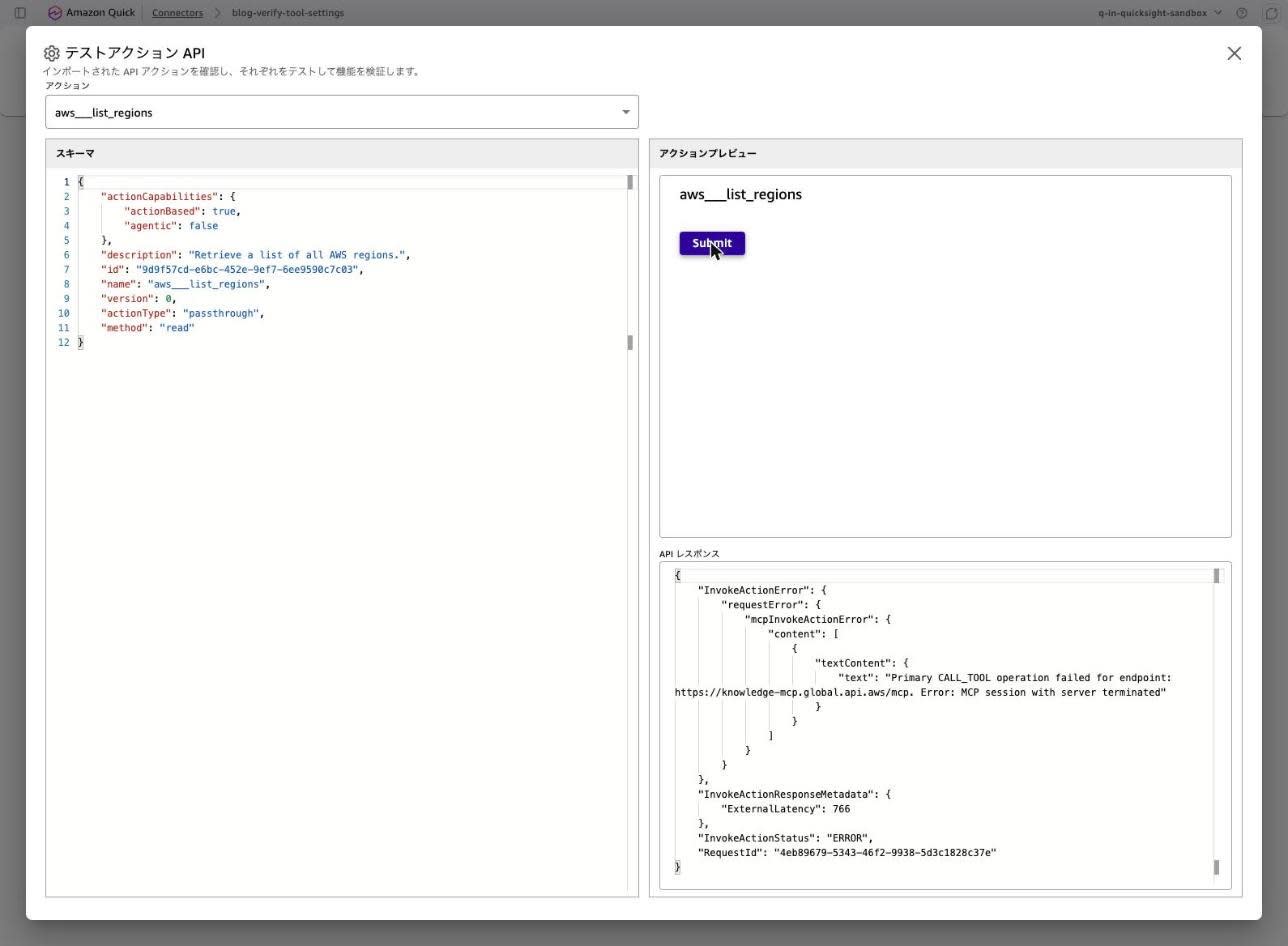Open the help question-mark icon
The width and height of the screenshot is (1288, 946).
tap(1242, 13)
